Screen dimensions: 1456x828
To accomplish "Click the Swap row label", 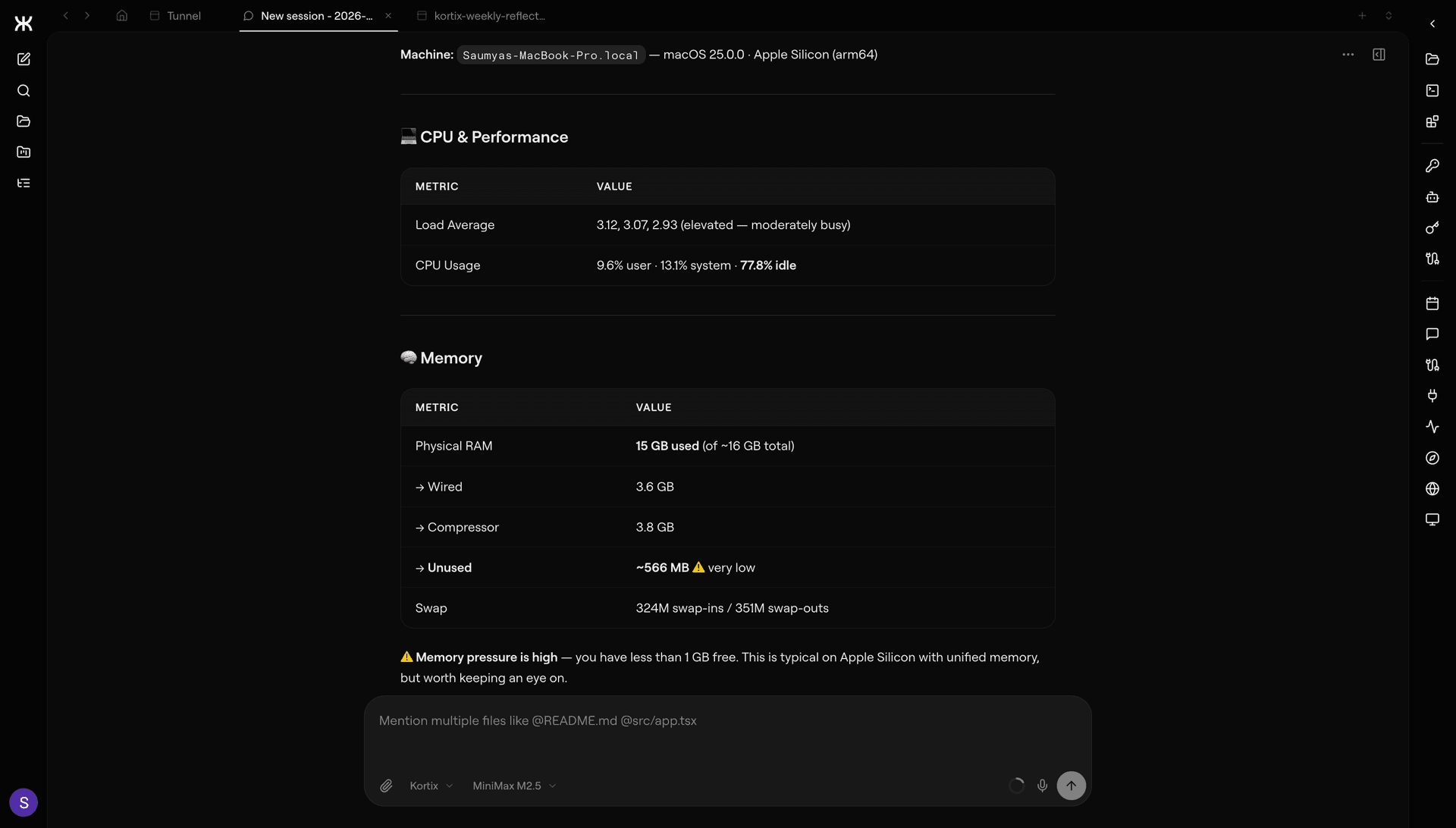I will [431, 608].
